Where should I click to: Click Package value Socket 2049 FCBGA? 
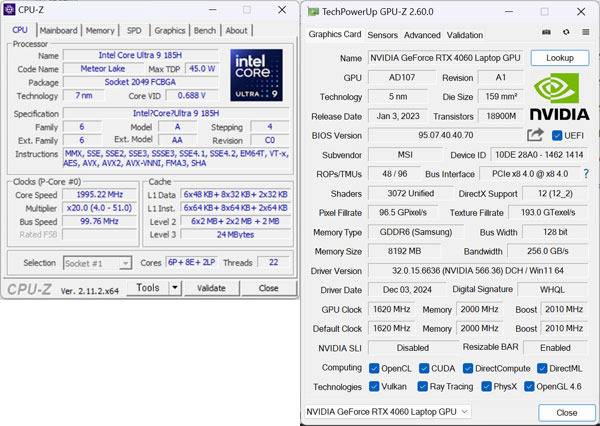[140, 82]
